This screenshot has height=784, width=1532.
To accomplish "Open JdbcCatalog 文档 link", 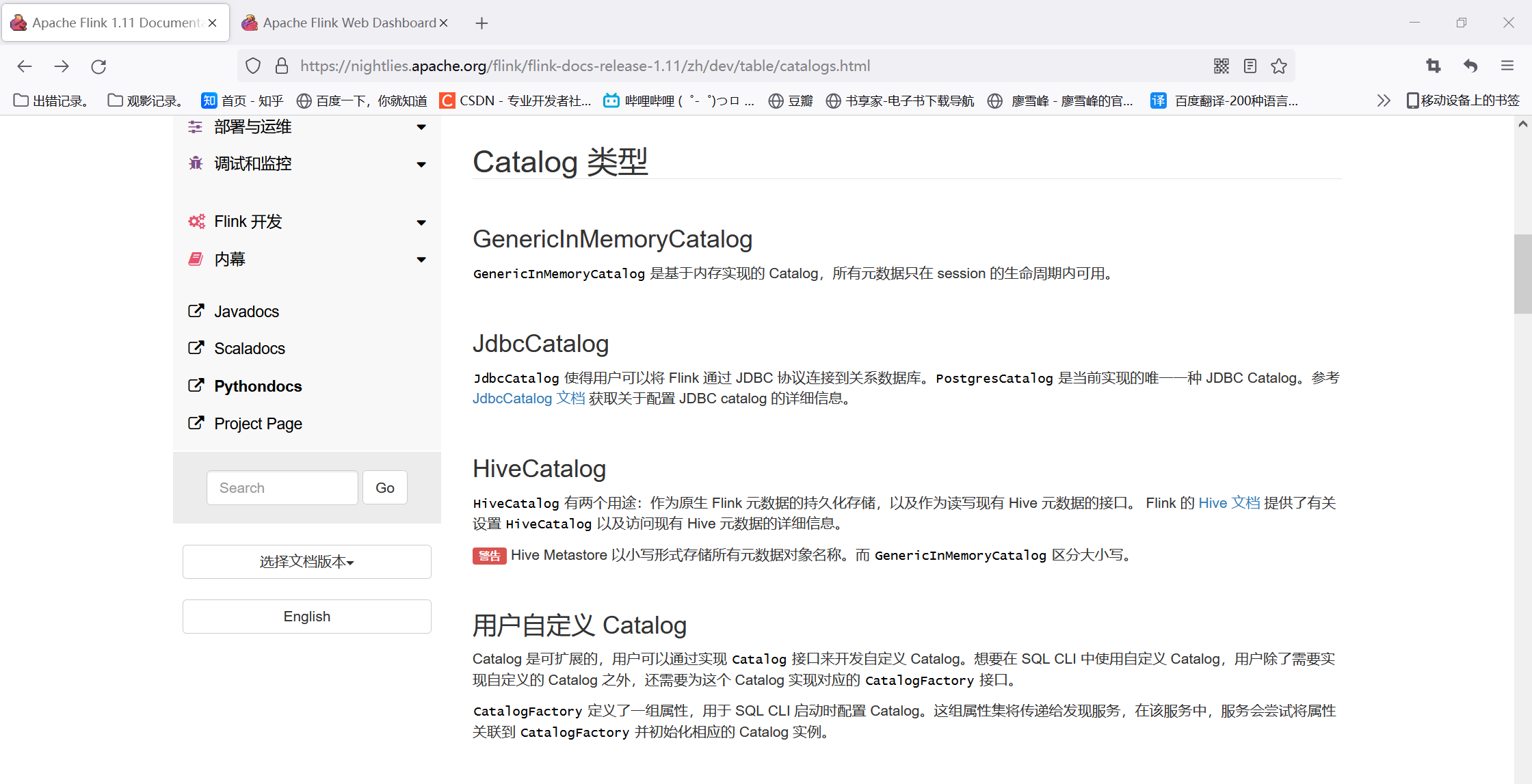I will point(529,398).
